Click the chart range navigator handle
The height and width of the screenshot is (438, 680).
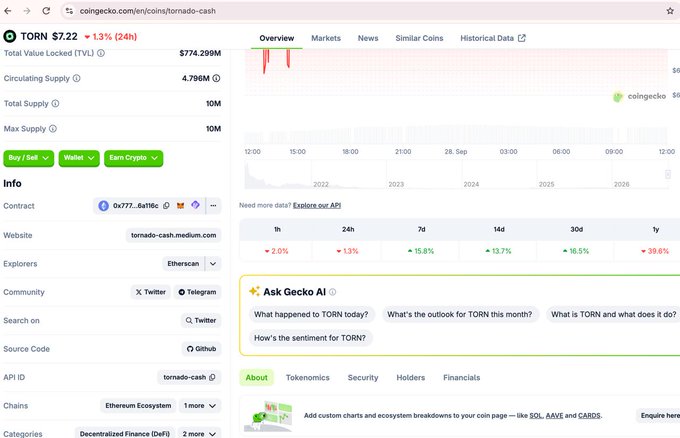point(668,174)
